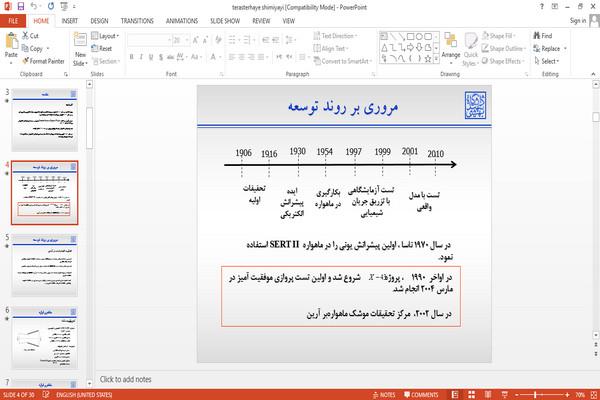Screen dimensions: 600x400
Task: Click COMMENTS button in status bar
Action: tap(421, 395)
